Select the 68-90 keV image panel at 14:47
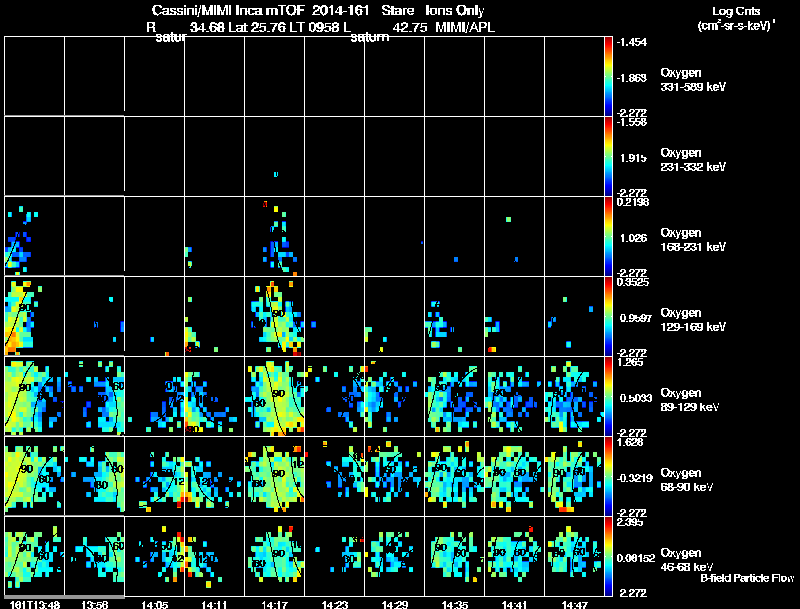Image resolution: width=800 pixels, height=609 pixels. (x=574, y=476)
